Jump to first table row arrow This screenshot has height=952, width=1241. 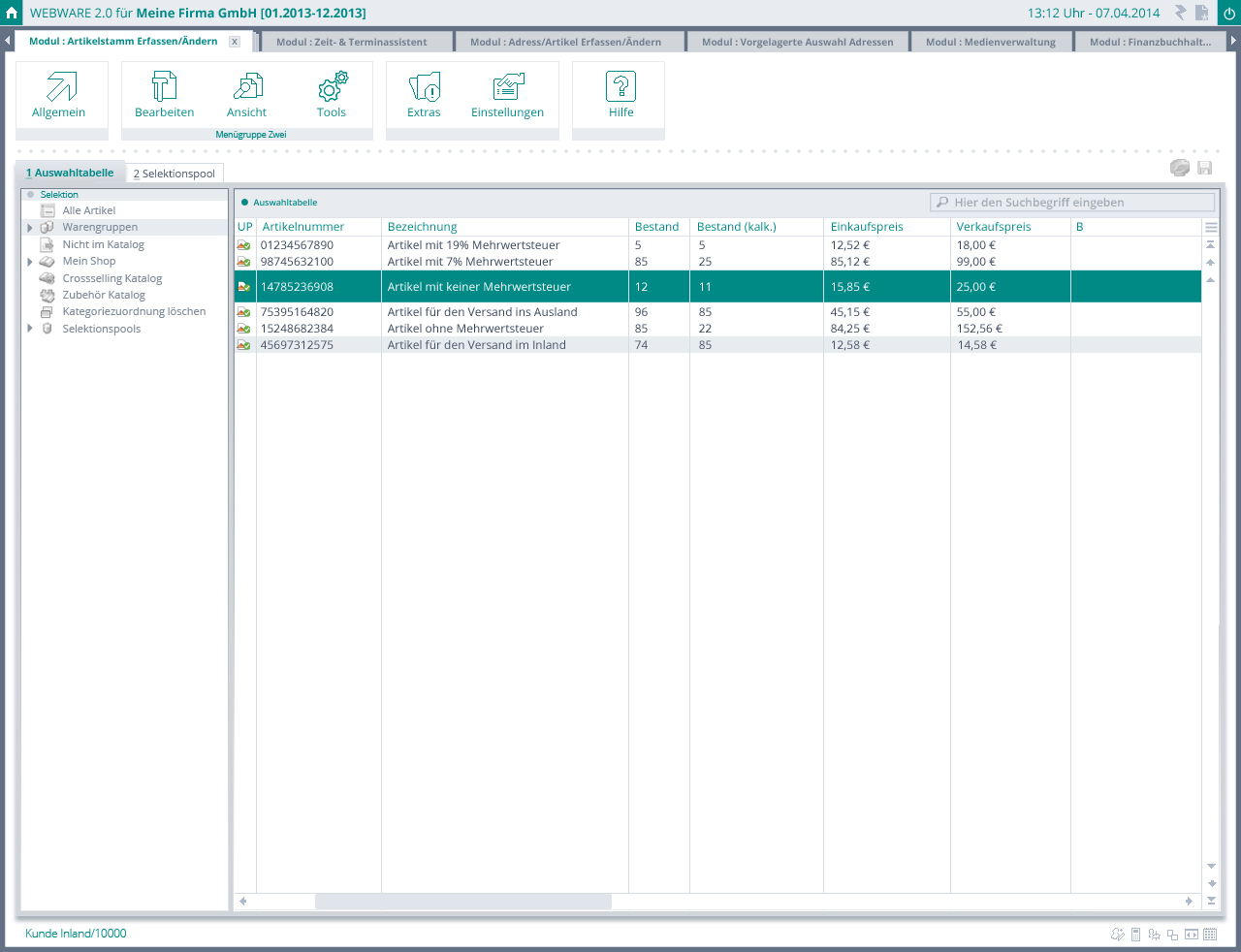[1211, 245]
